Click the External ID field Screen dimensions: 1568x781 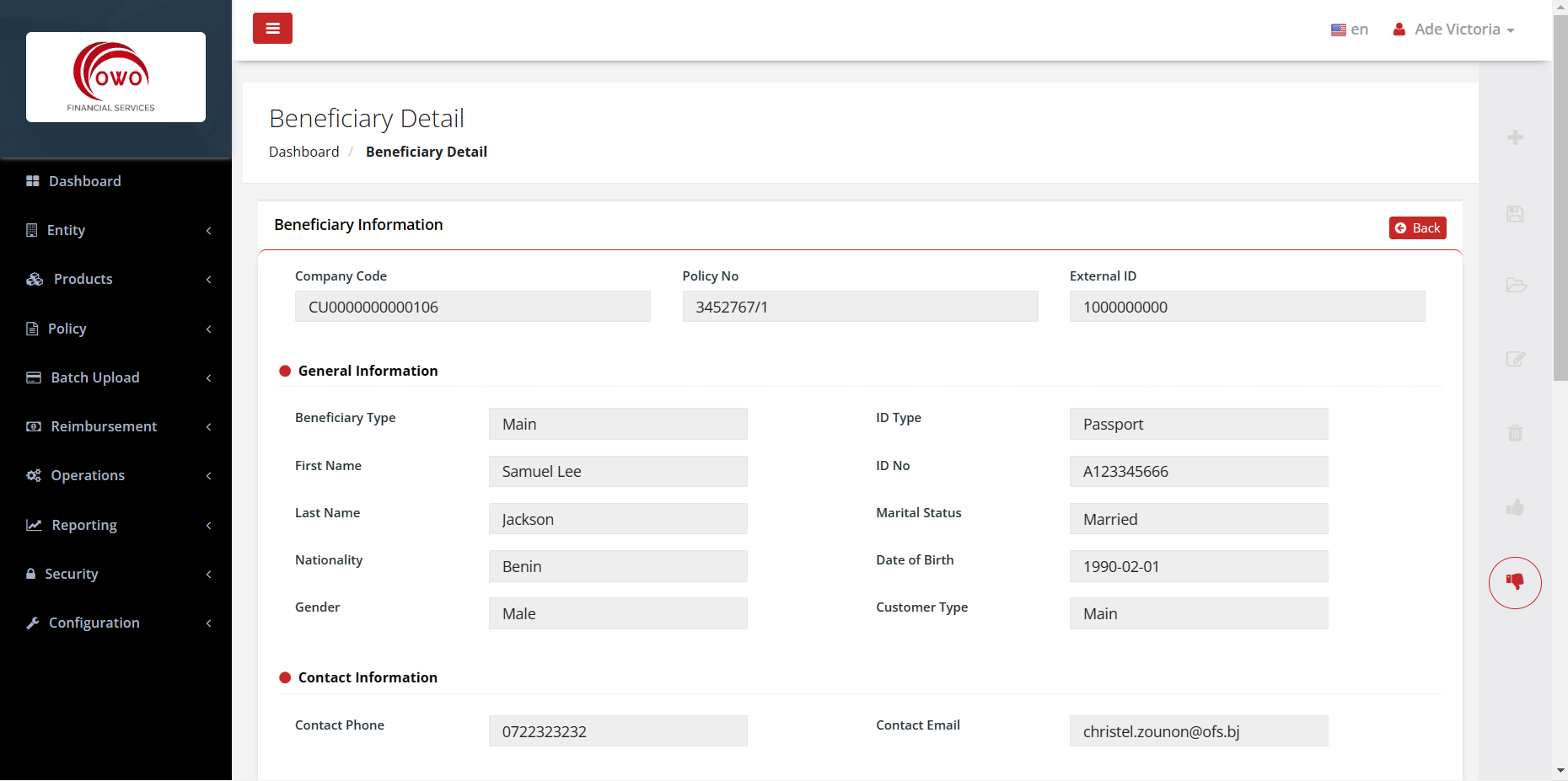[x=1247, y=307]
